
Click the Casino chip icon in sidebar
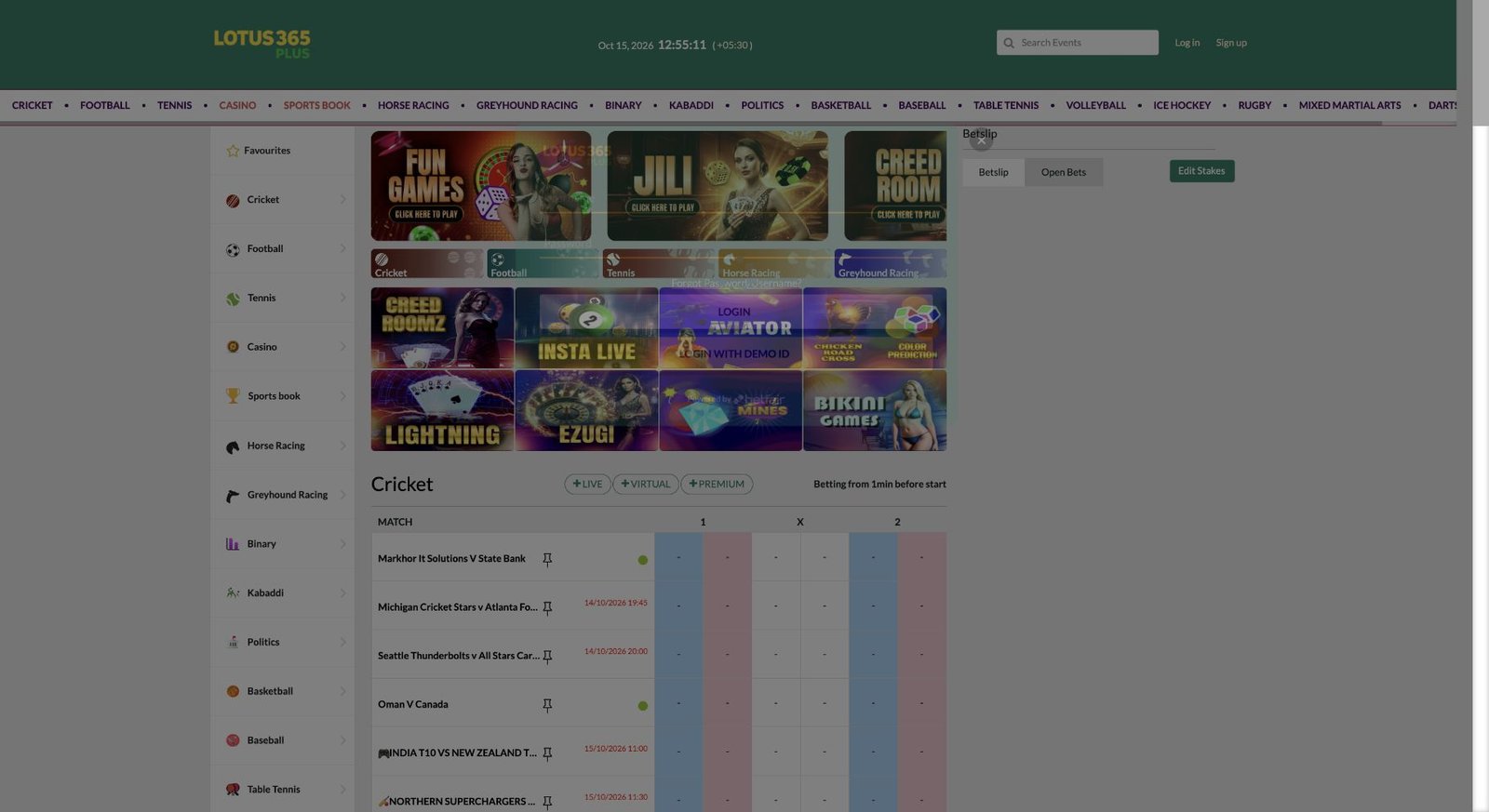233,347
